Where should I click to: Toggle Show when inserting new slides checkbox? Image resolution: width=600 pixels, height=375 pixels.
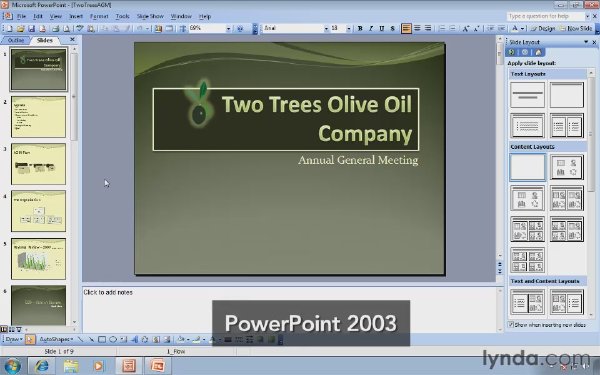pos(511,324)
